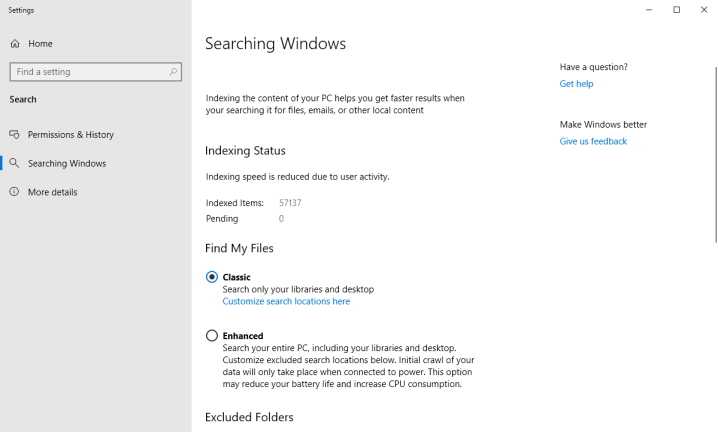Viewport: 718px width, 432px height.
Task: Click the Permissions & History icon
Action: [x=15, y=135]
